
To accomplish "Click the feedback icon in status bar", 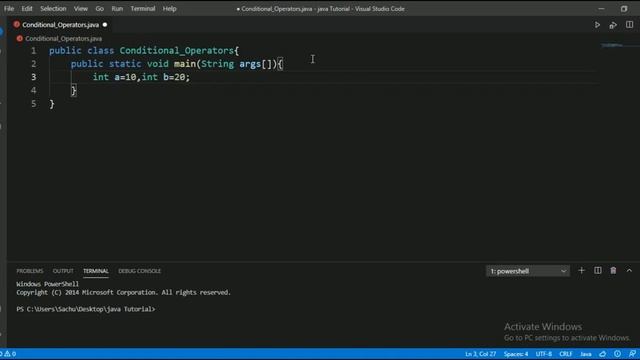I will (x=632, y=354).
